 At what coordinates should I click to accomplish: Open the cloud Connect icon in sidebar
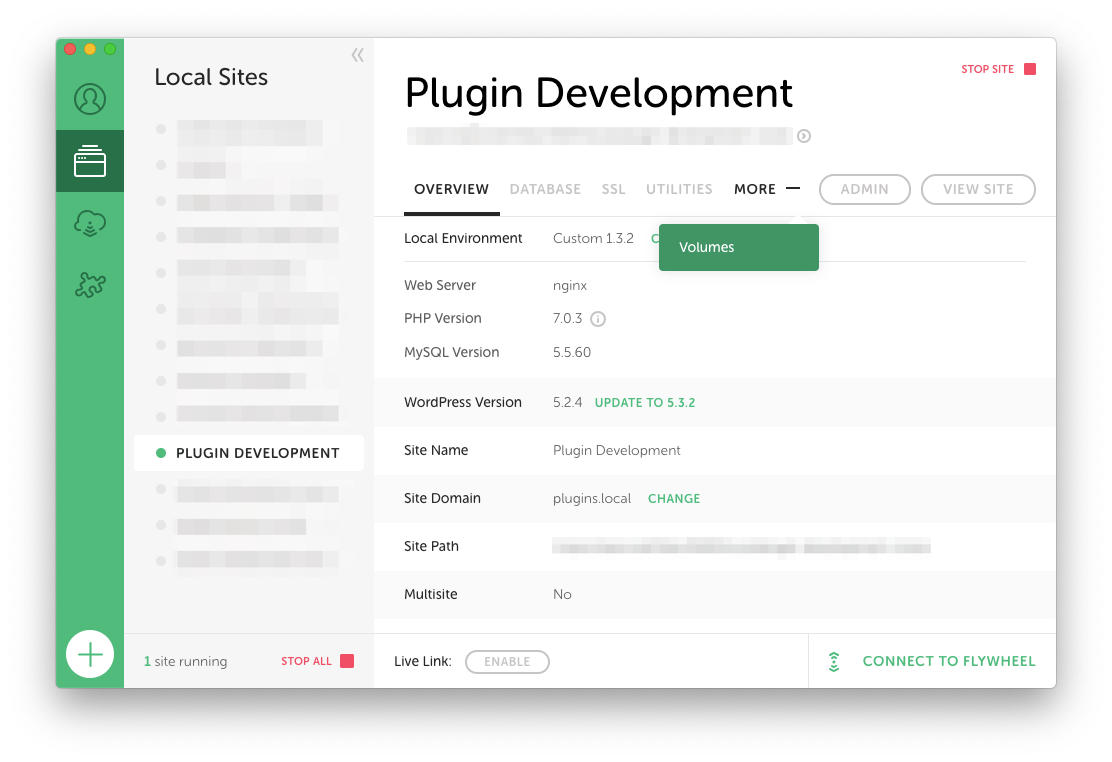click(x=90, y=224)
